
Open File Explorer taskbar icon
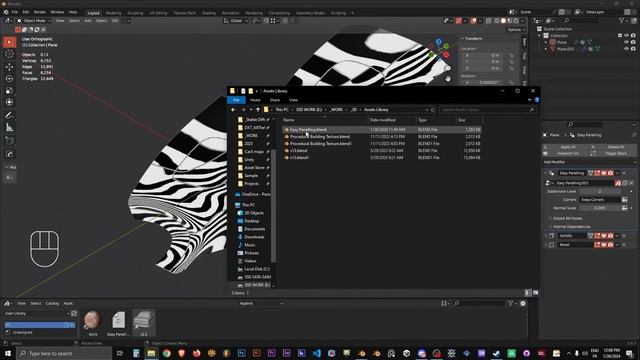[151, 353]
